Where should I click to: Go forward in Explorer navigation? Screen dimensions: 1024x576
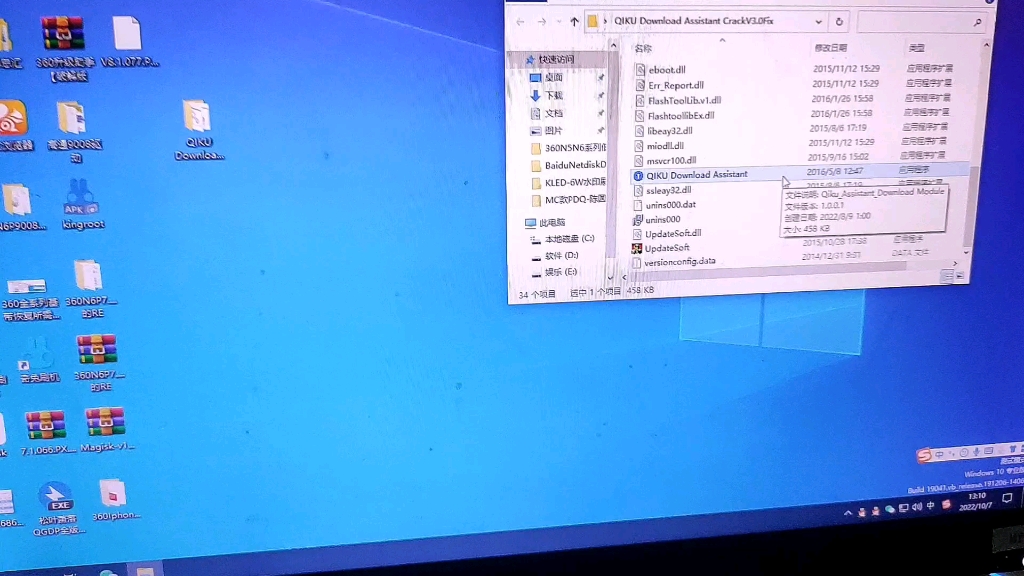coord(541,22)
